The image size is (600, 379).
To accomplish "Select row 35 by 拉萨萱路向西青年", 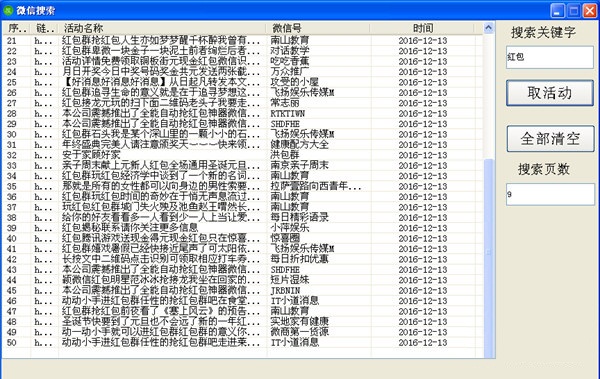I will tap(243, 186).
